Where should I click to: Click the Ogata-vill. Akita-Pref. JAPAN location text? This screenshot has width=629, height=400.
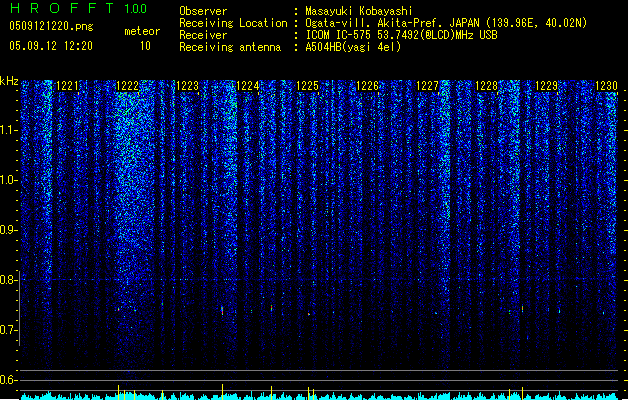coord(446,23)
